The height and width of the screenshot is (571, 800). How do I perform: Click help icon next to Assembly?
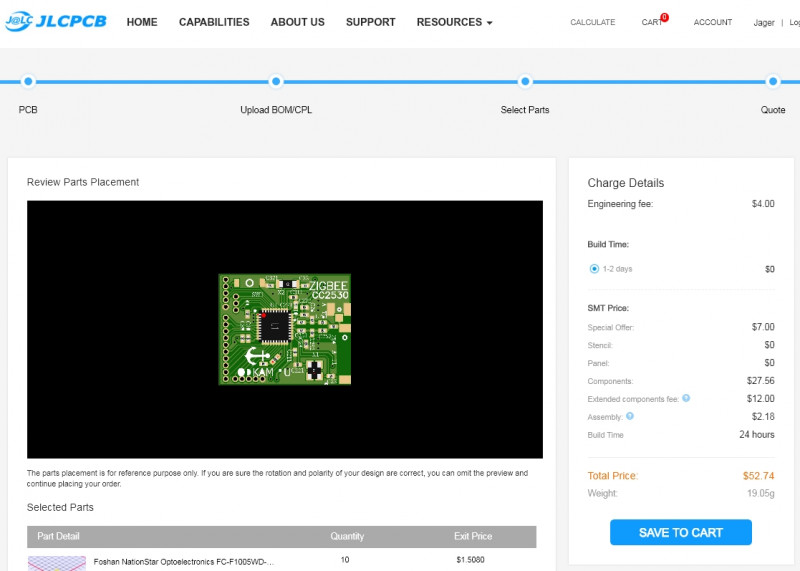(630, 416)
